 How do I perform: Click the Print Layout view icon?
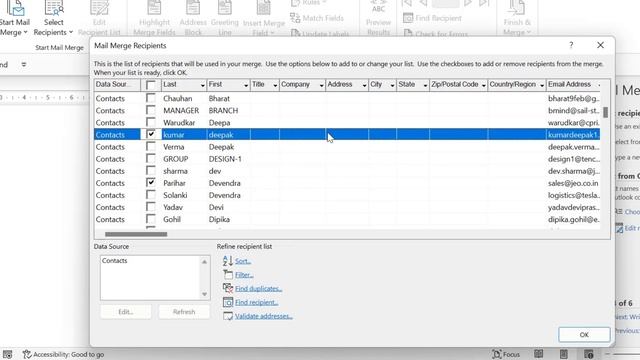[564, 354]
